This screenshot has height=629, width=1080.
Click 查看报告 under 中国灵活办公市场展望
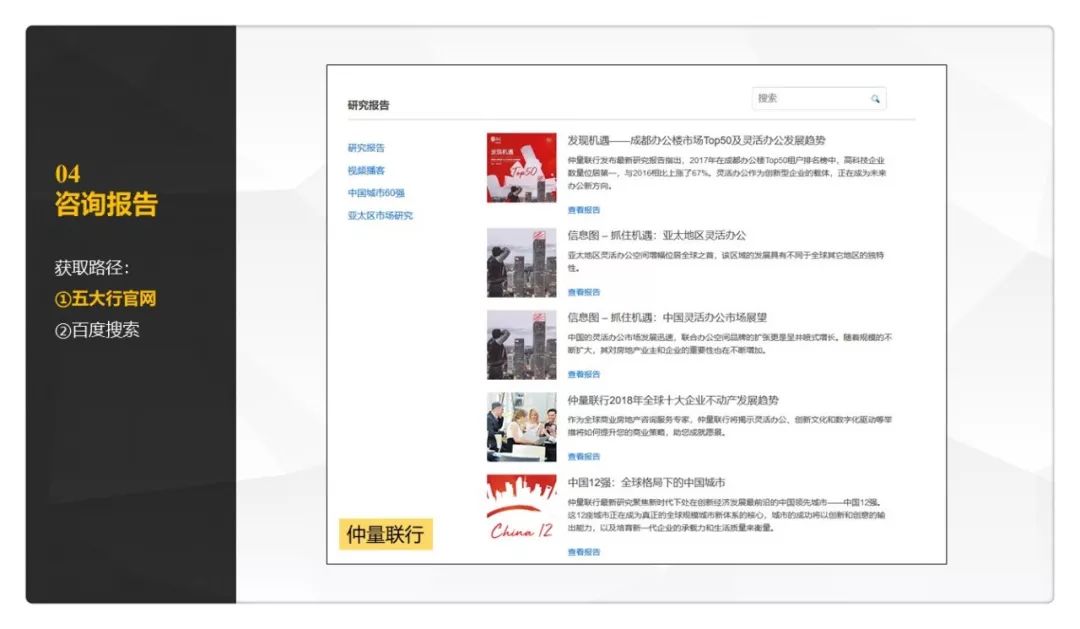[586, 375]
